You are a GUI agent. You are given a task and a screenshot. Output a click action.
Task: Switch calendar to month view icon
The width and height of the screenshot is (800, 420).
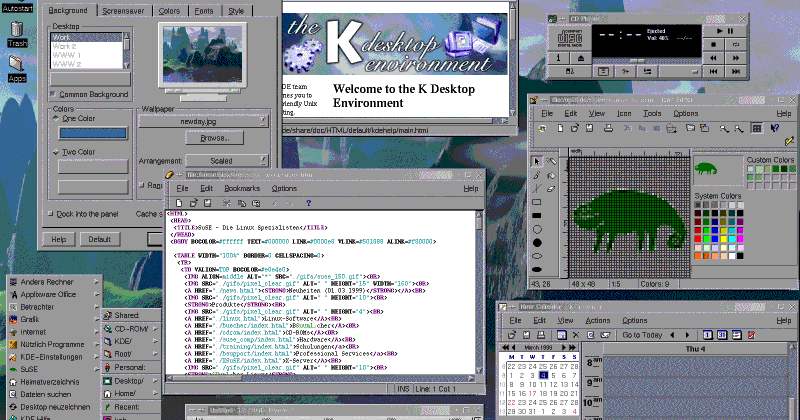click(722, 335)
